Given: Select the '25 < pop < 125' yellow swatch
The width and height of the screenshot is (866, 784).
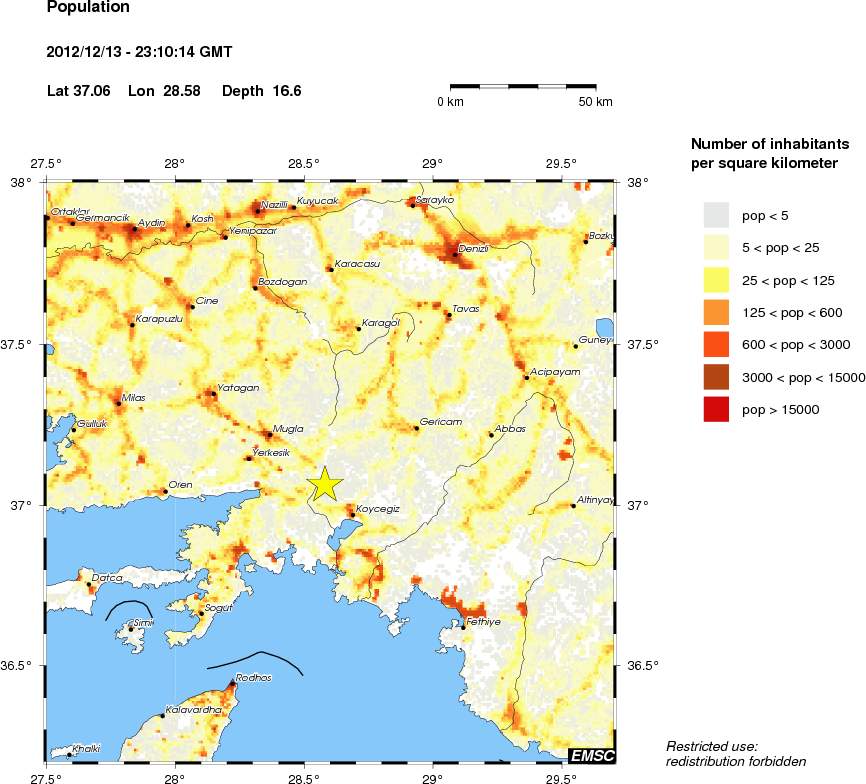Looking at the screenshot, I should (716, 279).
